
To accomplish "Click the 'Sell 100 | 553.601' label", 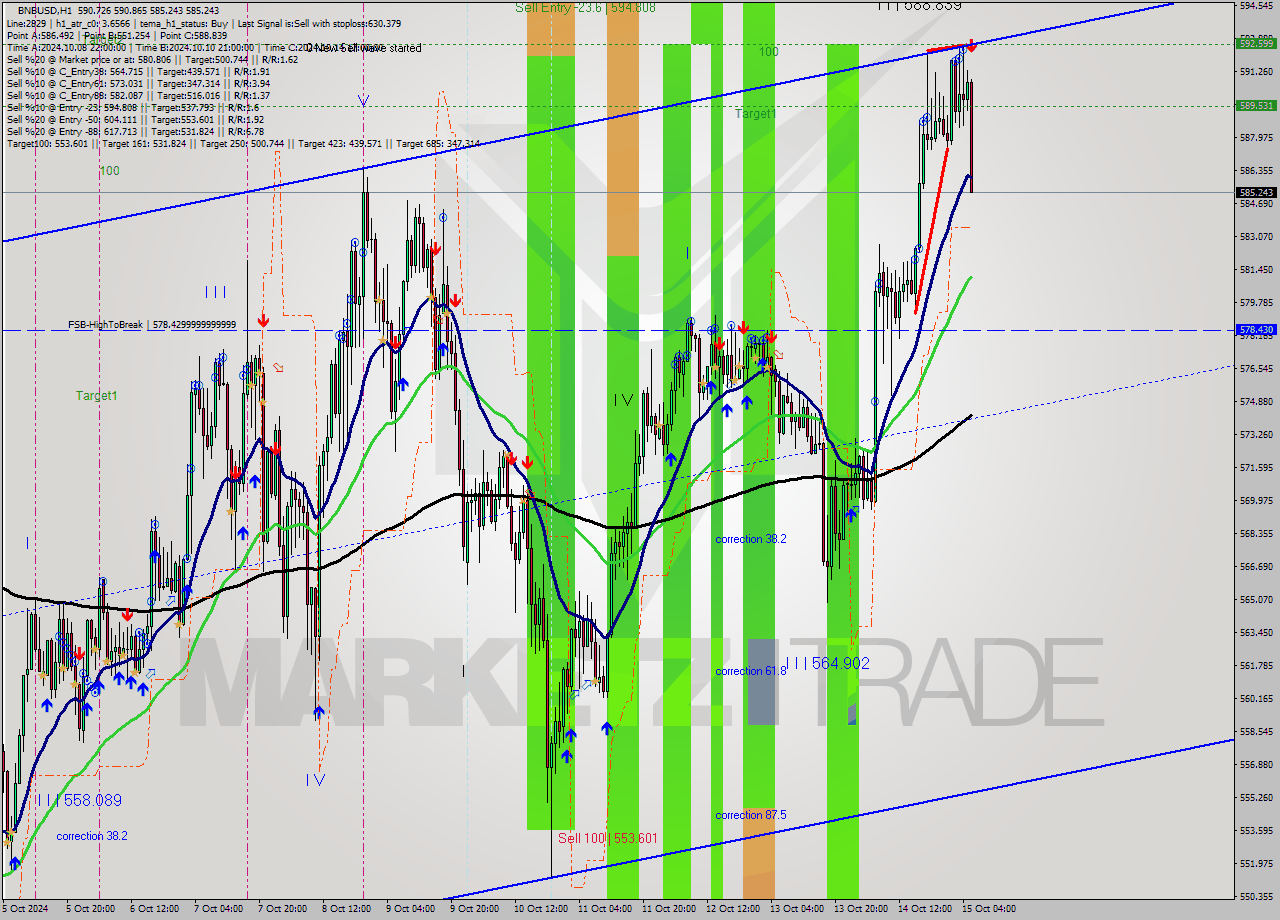I will (x=607, y=838).
